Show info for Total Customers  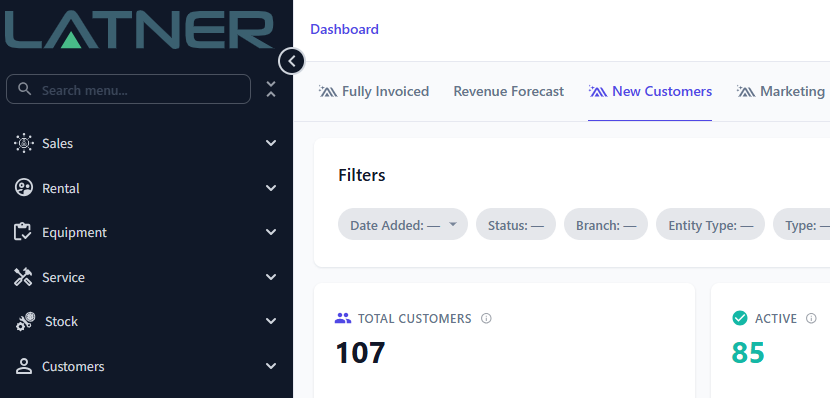pyautogui.click(x=486, y=318)
